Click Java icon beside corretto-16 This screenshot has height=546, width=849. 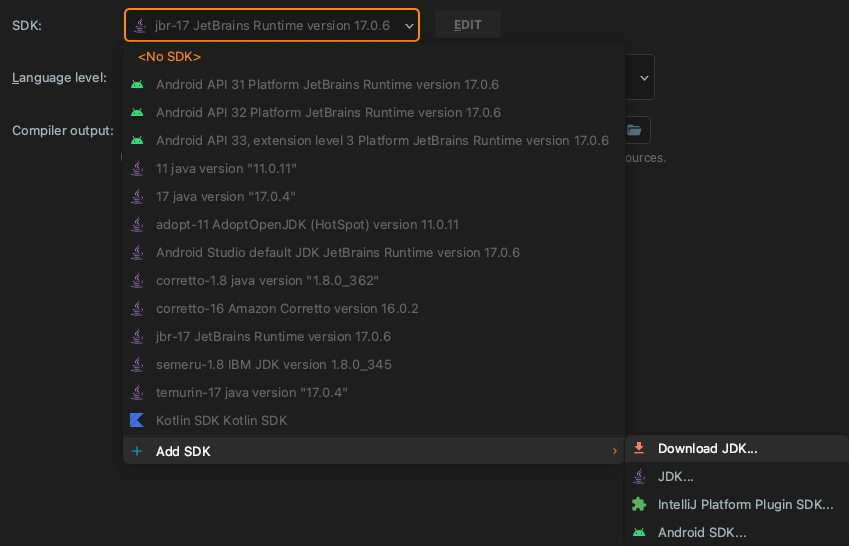[138, 309]
